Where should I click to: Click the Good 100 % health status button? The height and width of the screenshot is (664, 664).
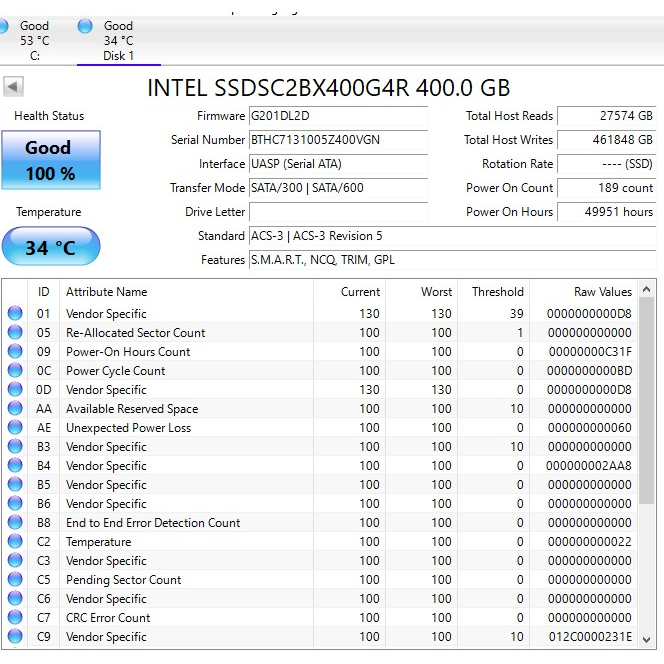50,160
